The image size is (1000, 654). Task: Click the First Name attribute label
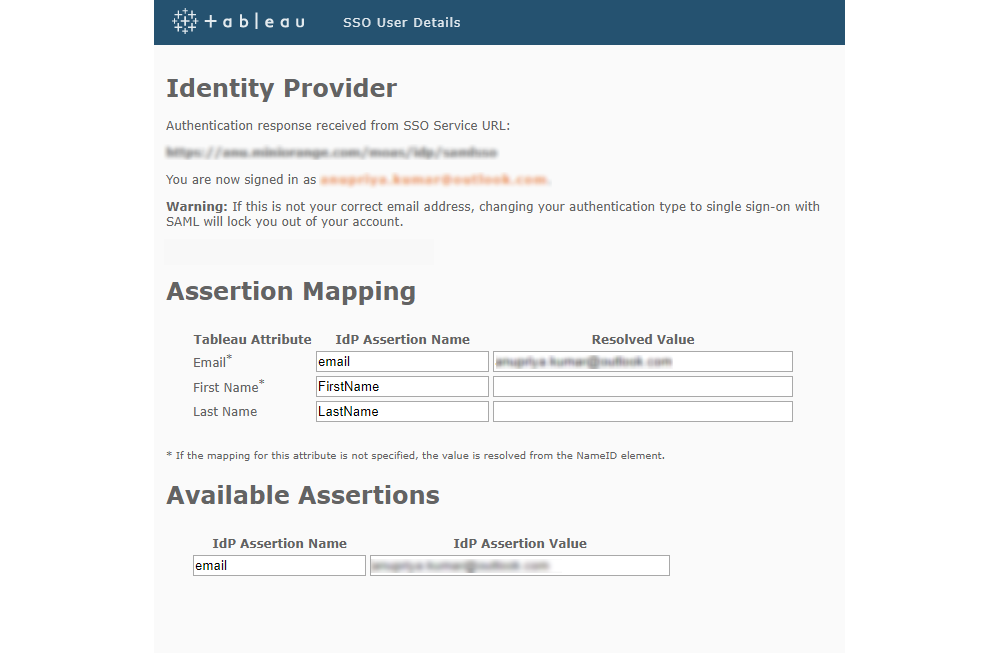coord(228,387)
